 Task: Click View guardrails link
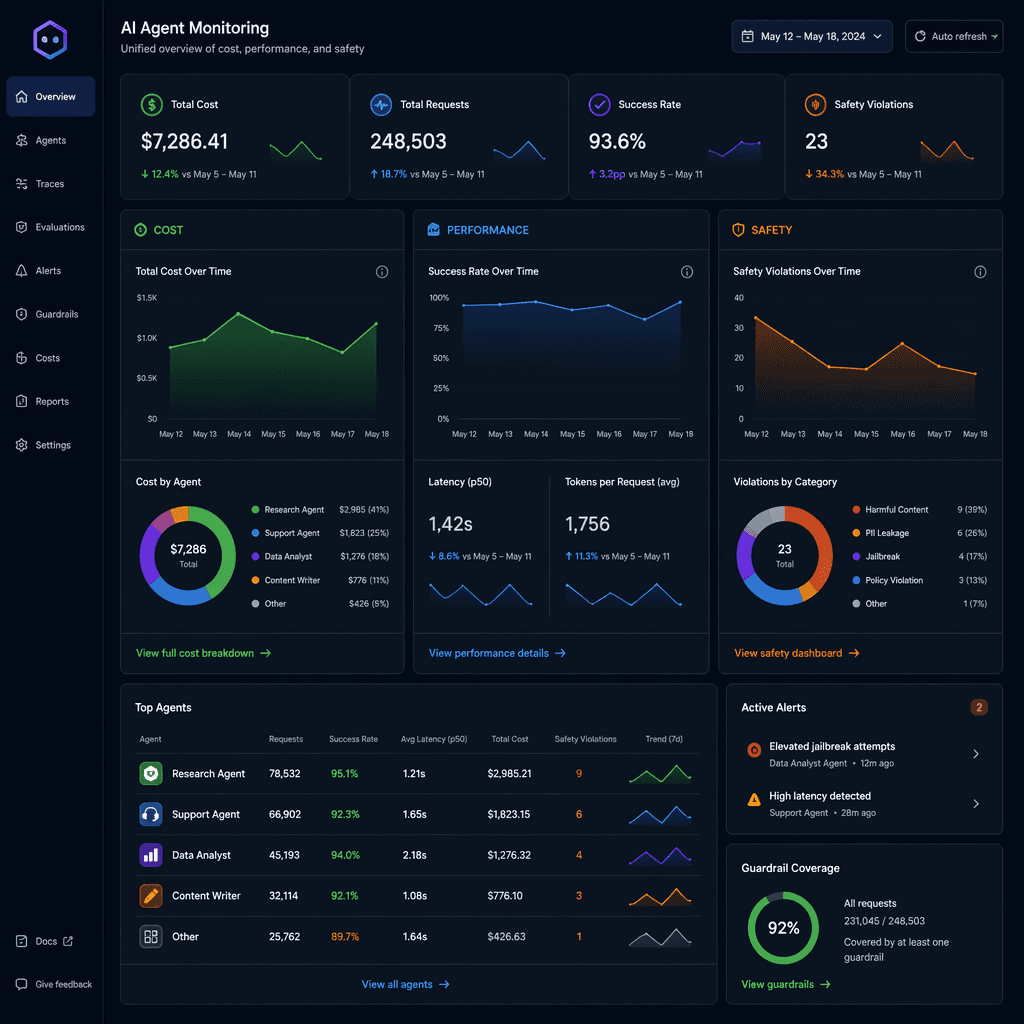click(786, 984)
